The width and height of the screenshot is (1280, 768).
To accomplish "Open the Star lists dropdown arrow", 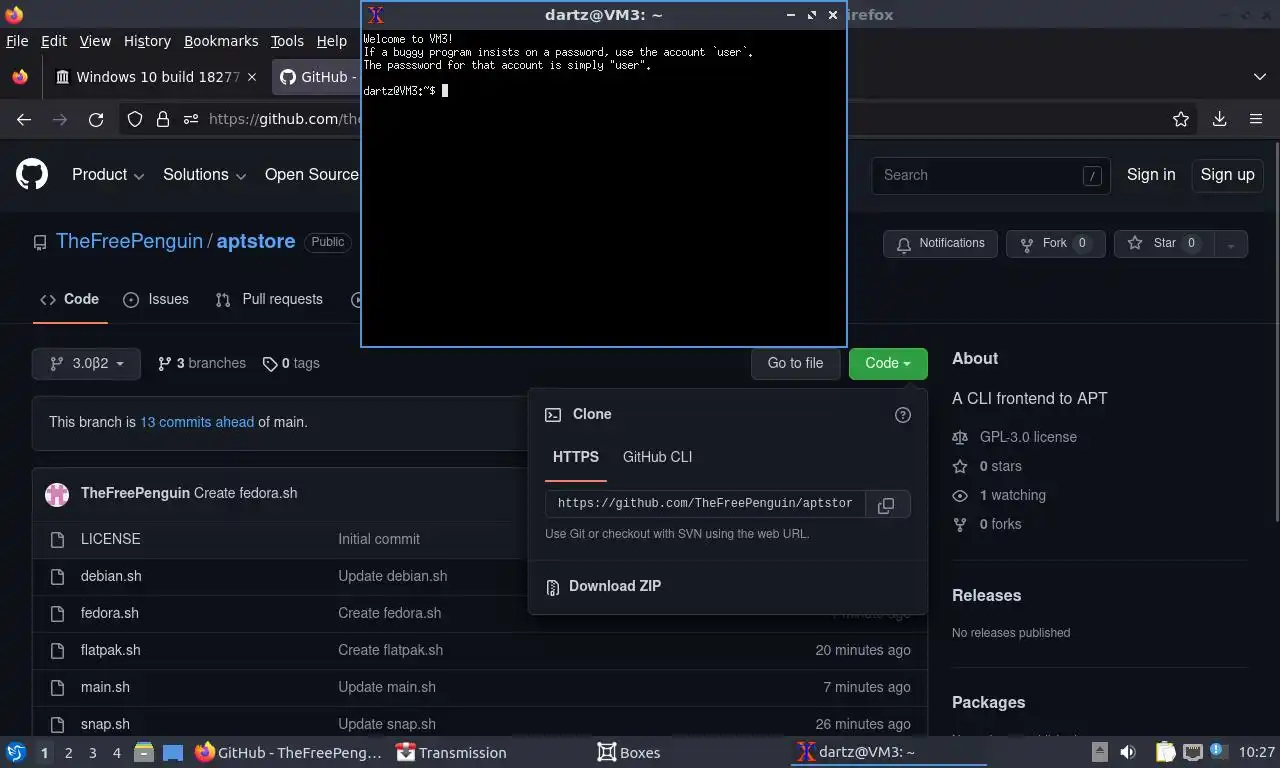I will click(1231, 244).
